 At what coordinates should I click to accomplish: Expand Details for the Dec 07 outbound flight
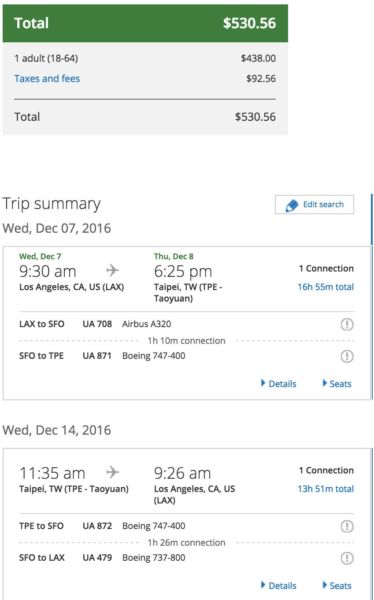coord(279,383)
